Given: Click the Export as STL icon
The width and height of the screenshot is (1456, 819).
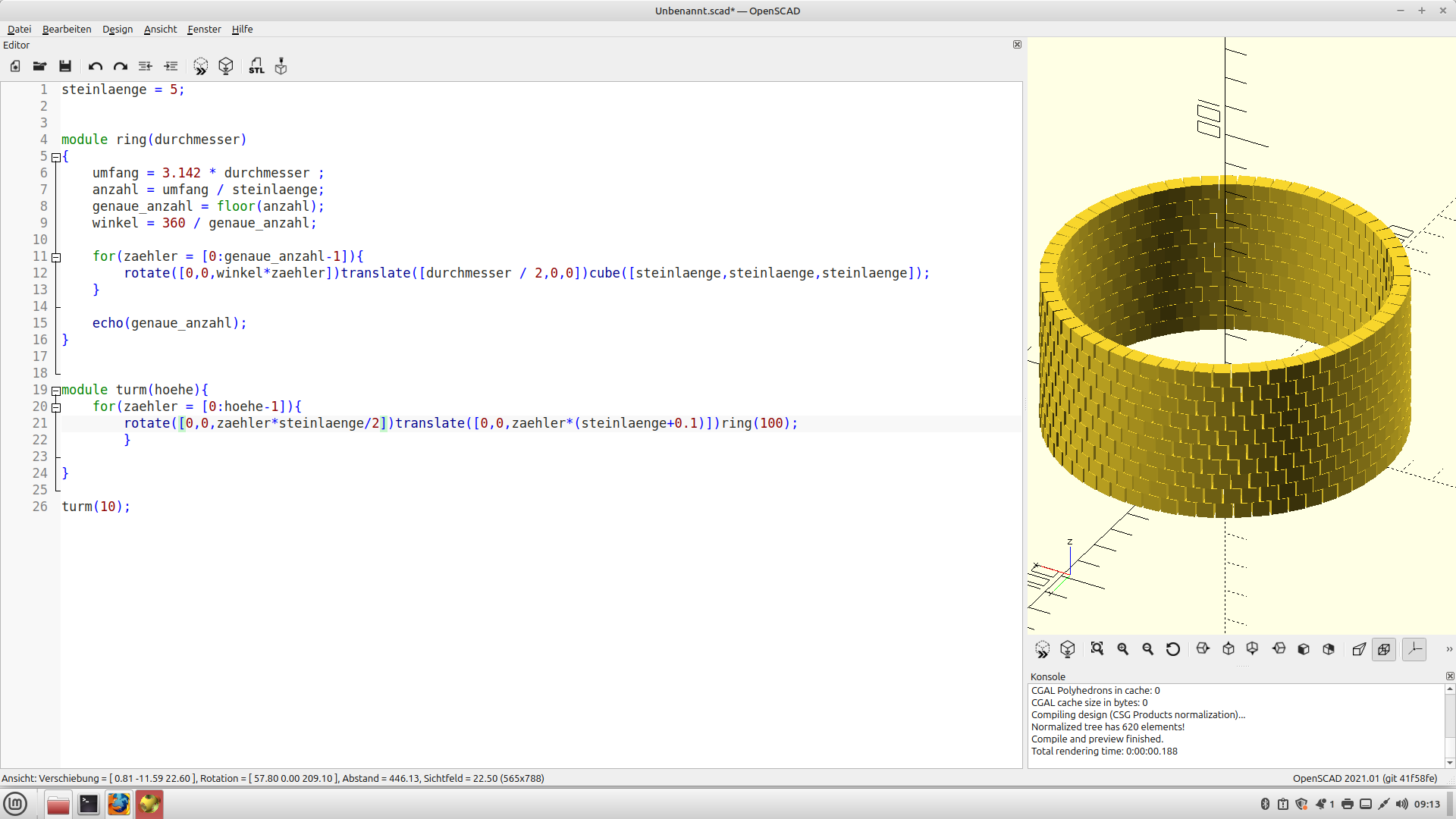Looking at the screenshot, I should point(256,66).
